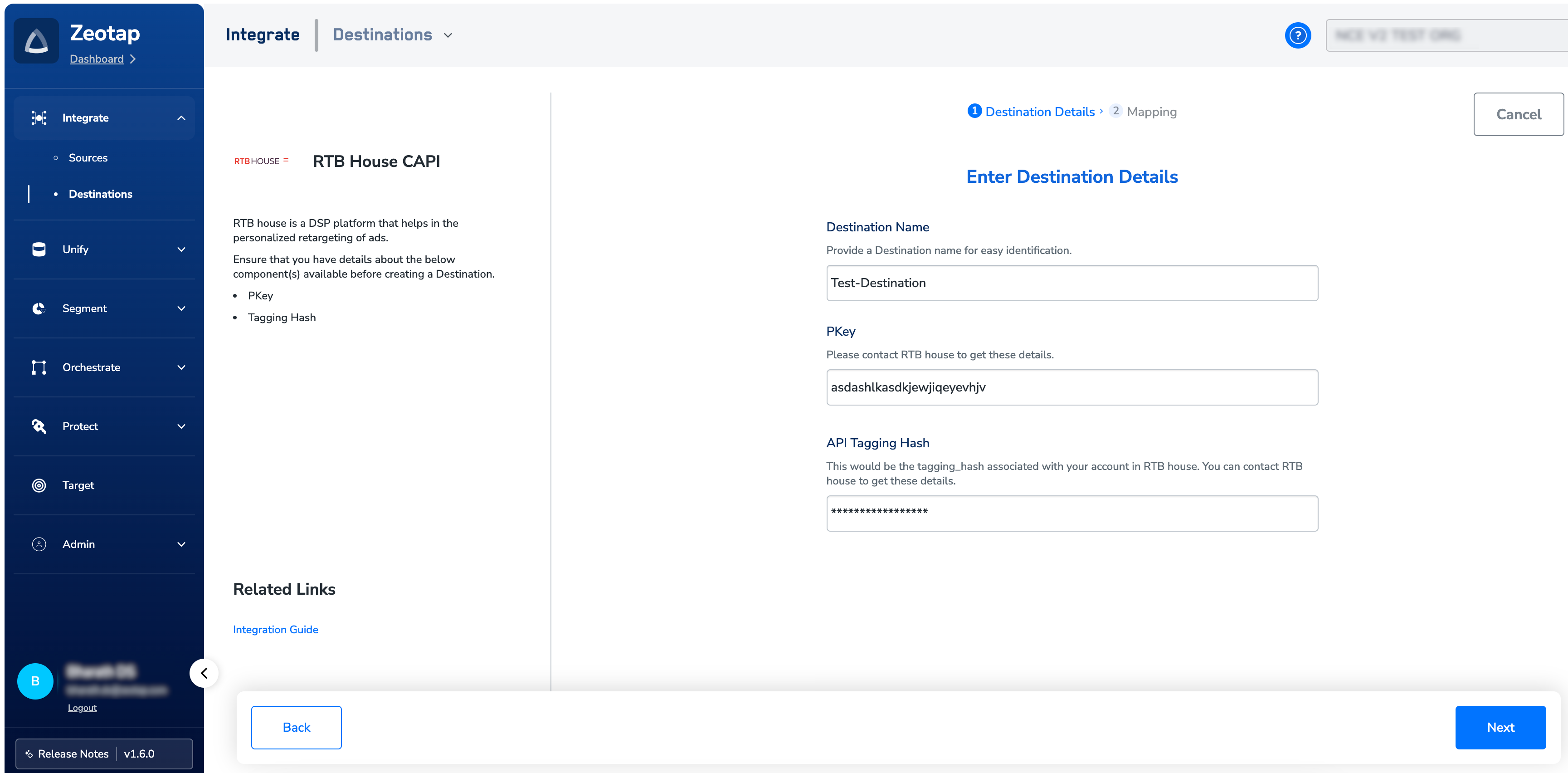Image resolution: width=1568 pixels, height=773 pixels.
Task: Click the Zeotap logo icon
Action: pyautogui.click(x=37, y=41)
